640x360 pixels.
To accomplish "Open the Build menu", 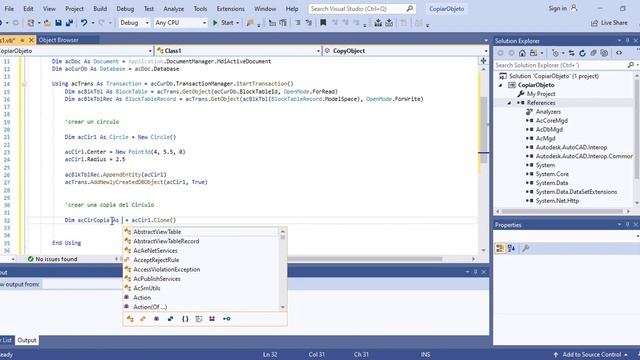I will pos(100,8).
